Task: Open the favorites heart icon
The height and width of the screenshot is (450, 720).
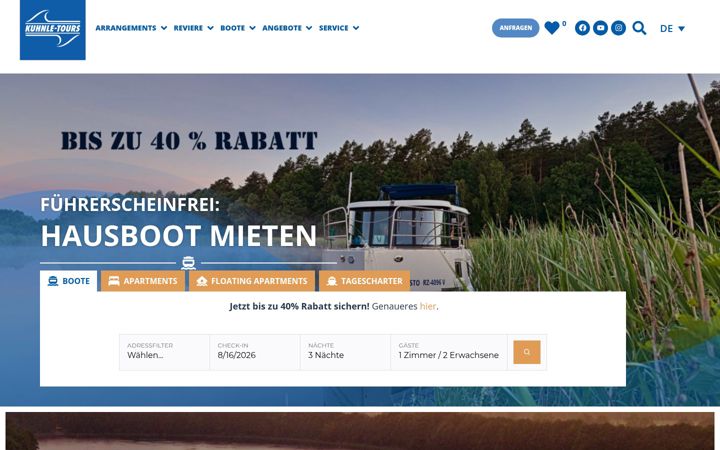Action: [552, 28]
